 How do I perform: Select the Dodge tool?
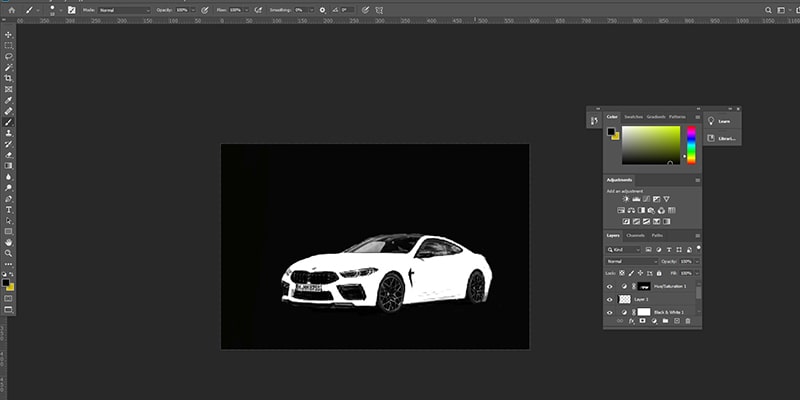[8, 188]
